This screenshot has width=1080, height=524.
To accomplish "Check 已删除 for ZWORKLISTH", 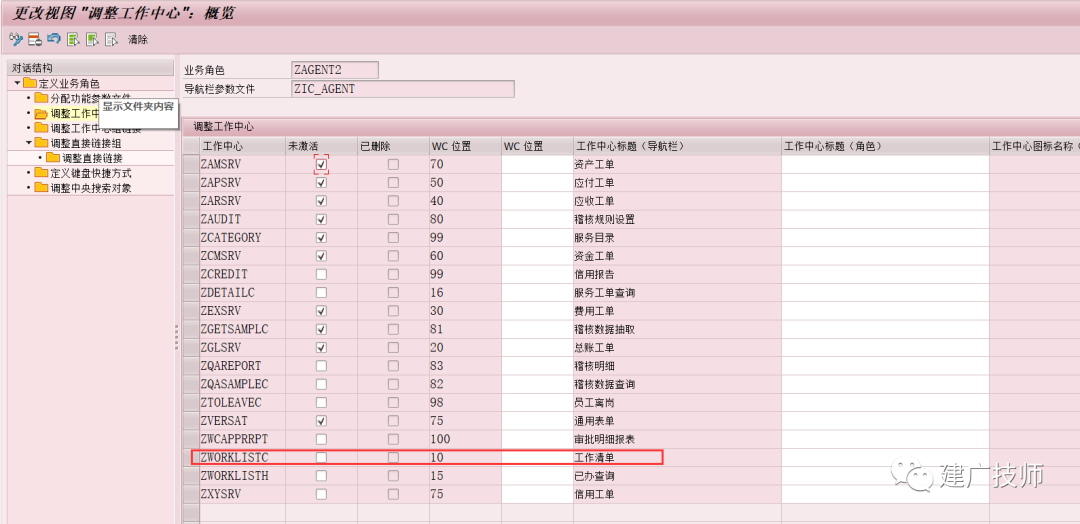I will click(393, 476).
